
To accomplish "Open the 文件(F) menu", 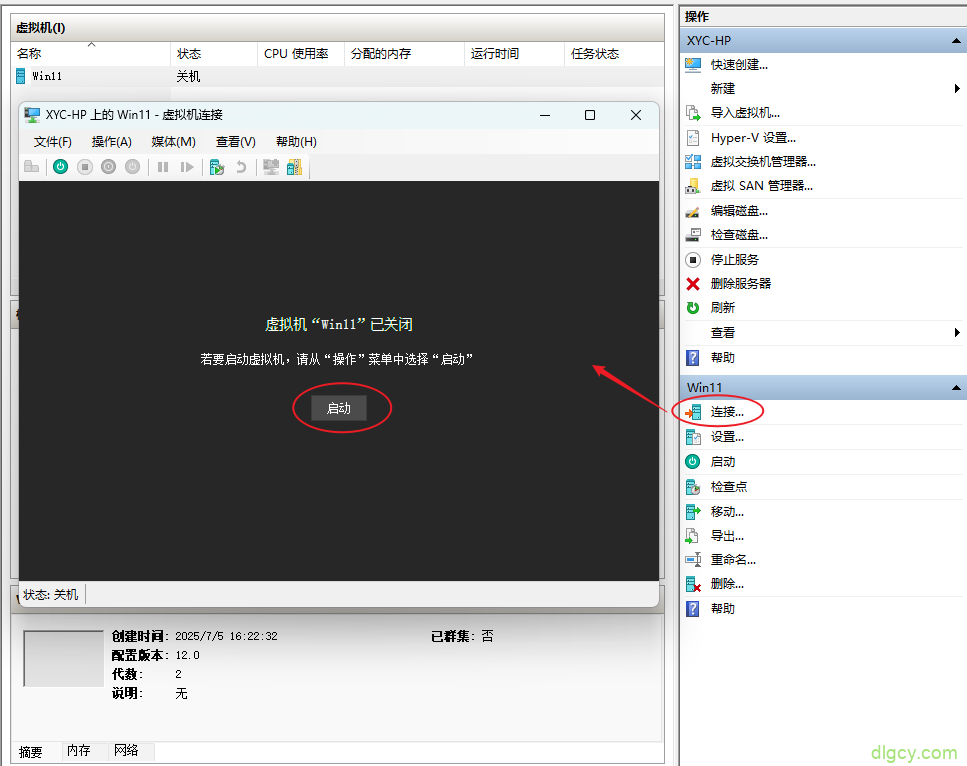I will tap(52, 142).
